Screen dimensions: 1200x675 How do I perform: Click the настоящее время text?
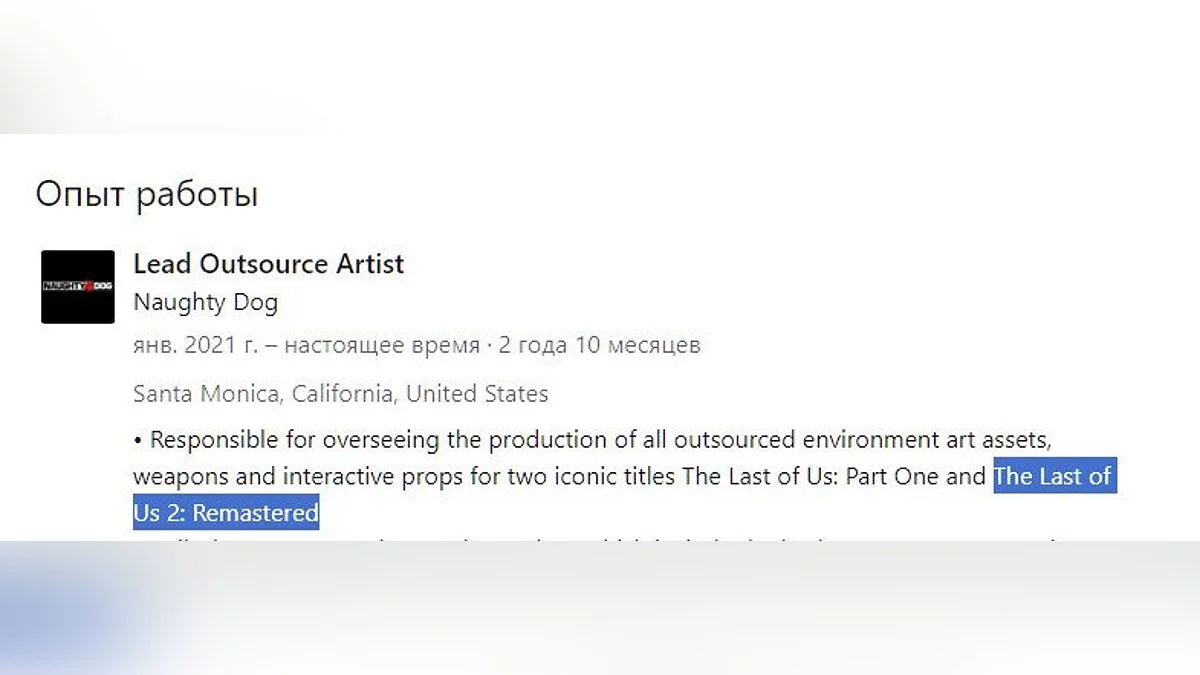tap(382, 346)
